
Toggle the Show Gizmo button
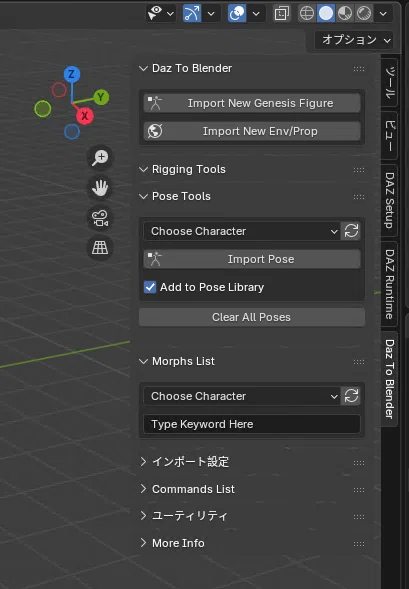192,14
